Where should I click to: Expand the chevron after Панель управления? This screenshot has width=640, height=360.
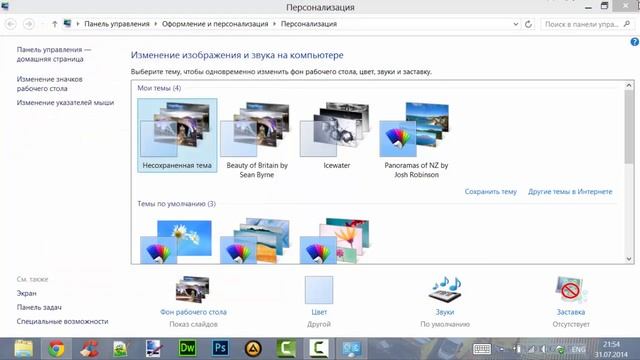pyautogui.click(x=156, y=24)
